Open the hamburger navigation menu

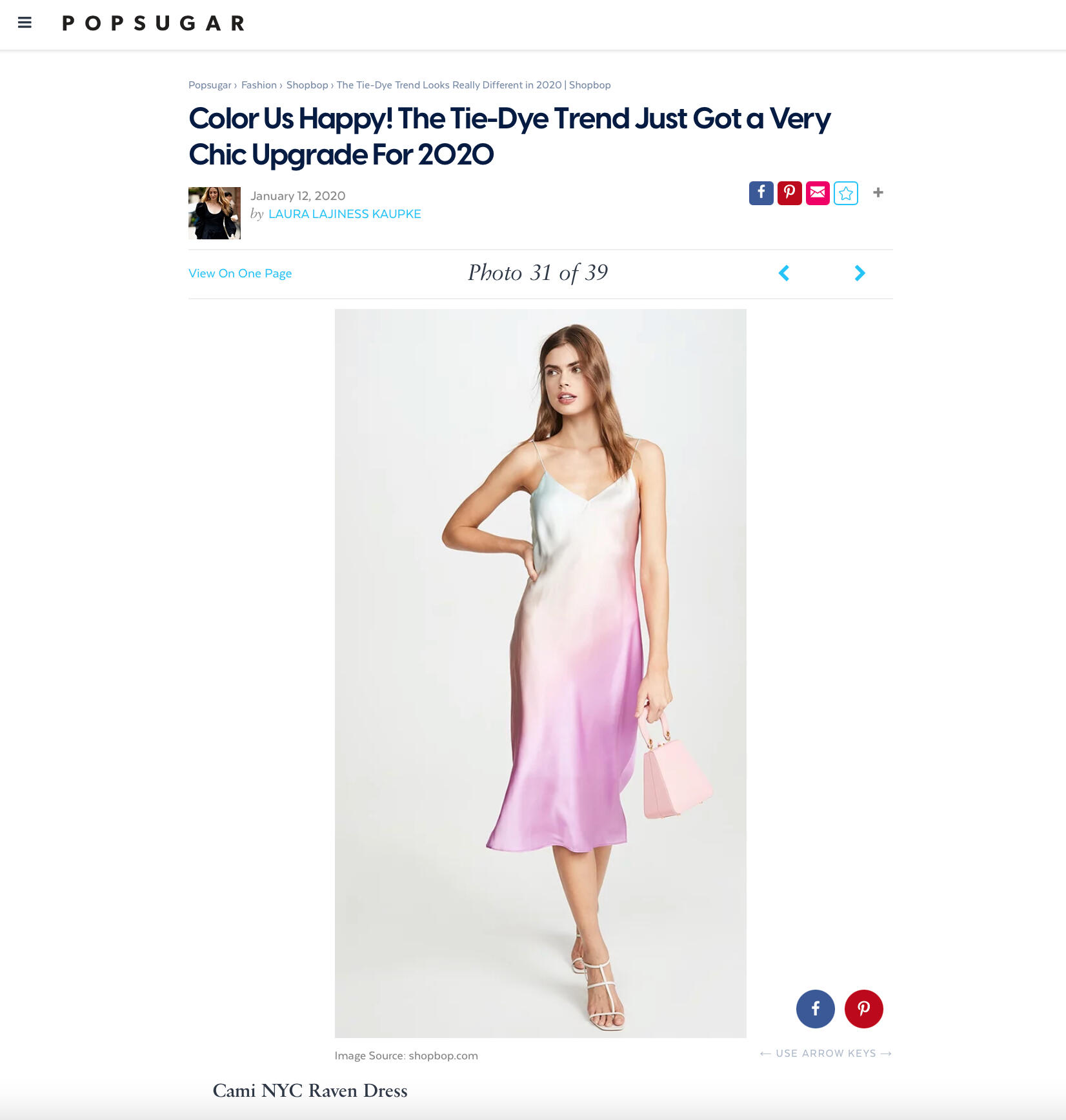pyautogui.click(x=24, y=22)
